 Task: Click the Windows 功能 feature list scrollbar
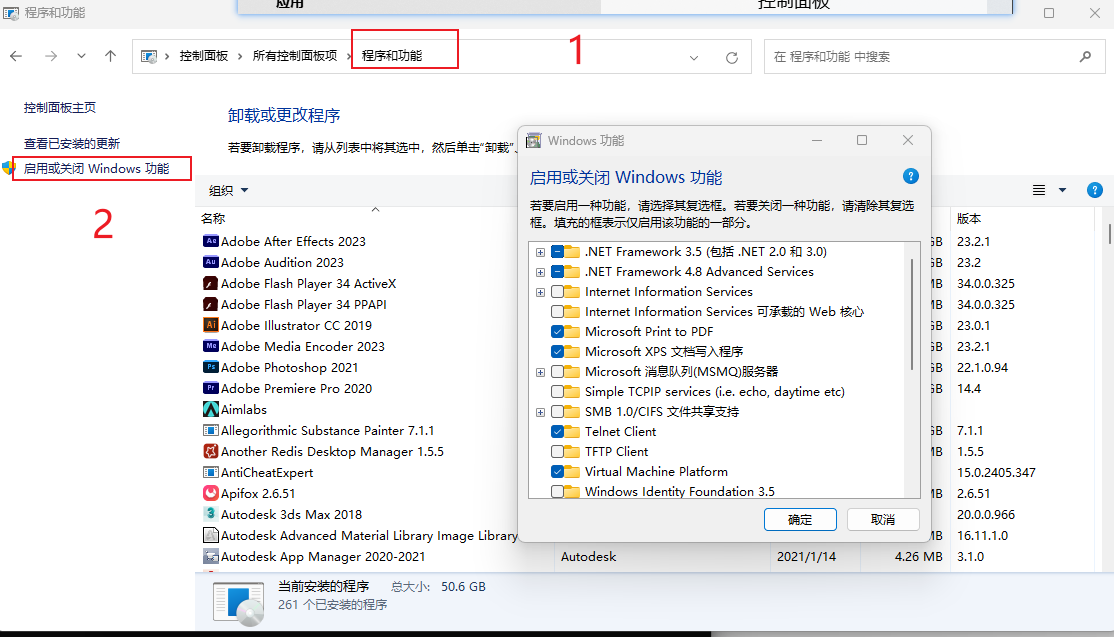coord(912,315)
